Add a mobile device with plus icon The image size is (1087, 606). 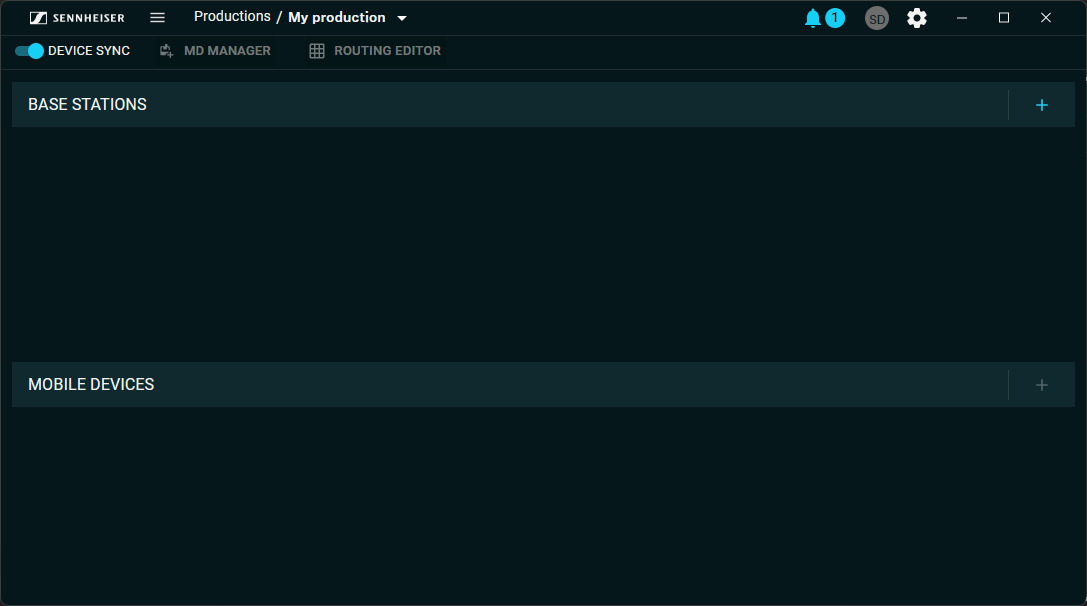pyautogui.click(x=1041, y=385)
